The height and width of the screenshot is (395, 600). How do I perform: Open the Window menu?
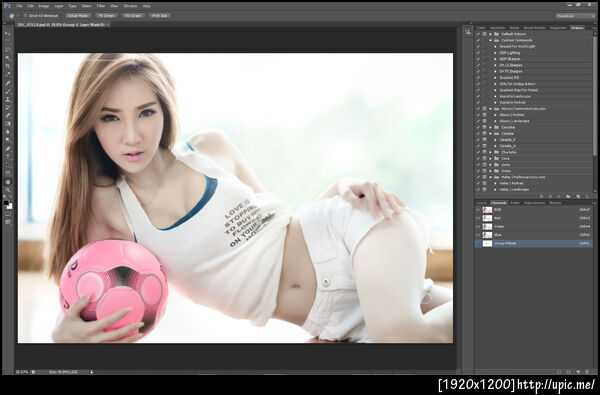(x=130, y=6)
